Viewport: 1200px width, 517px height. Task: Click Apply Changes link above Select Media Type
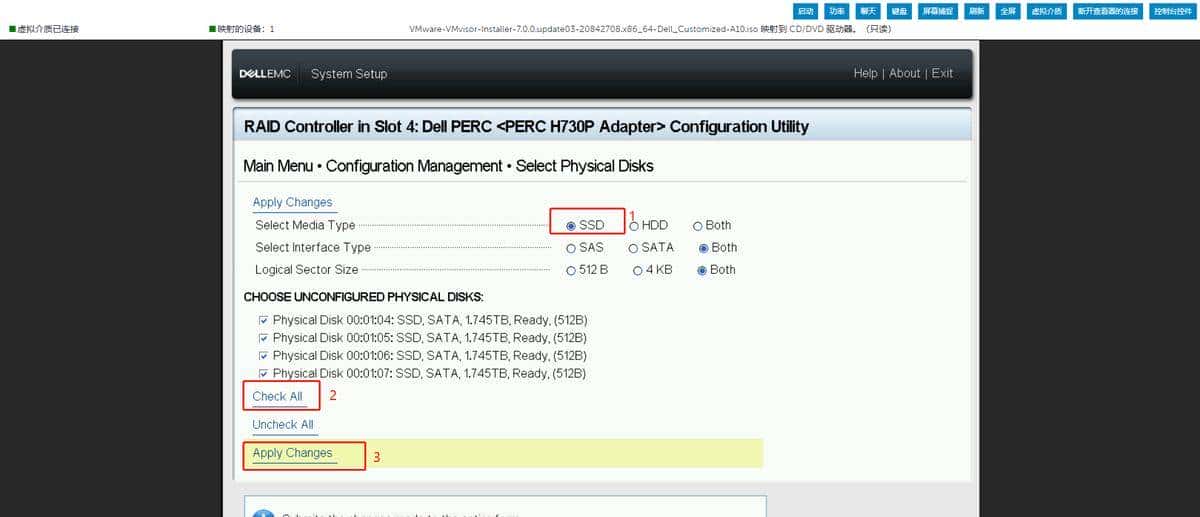pyautogui.click(x=292, y=202)
